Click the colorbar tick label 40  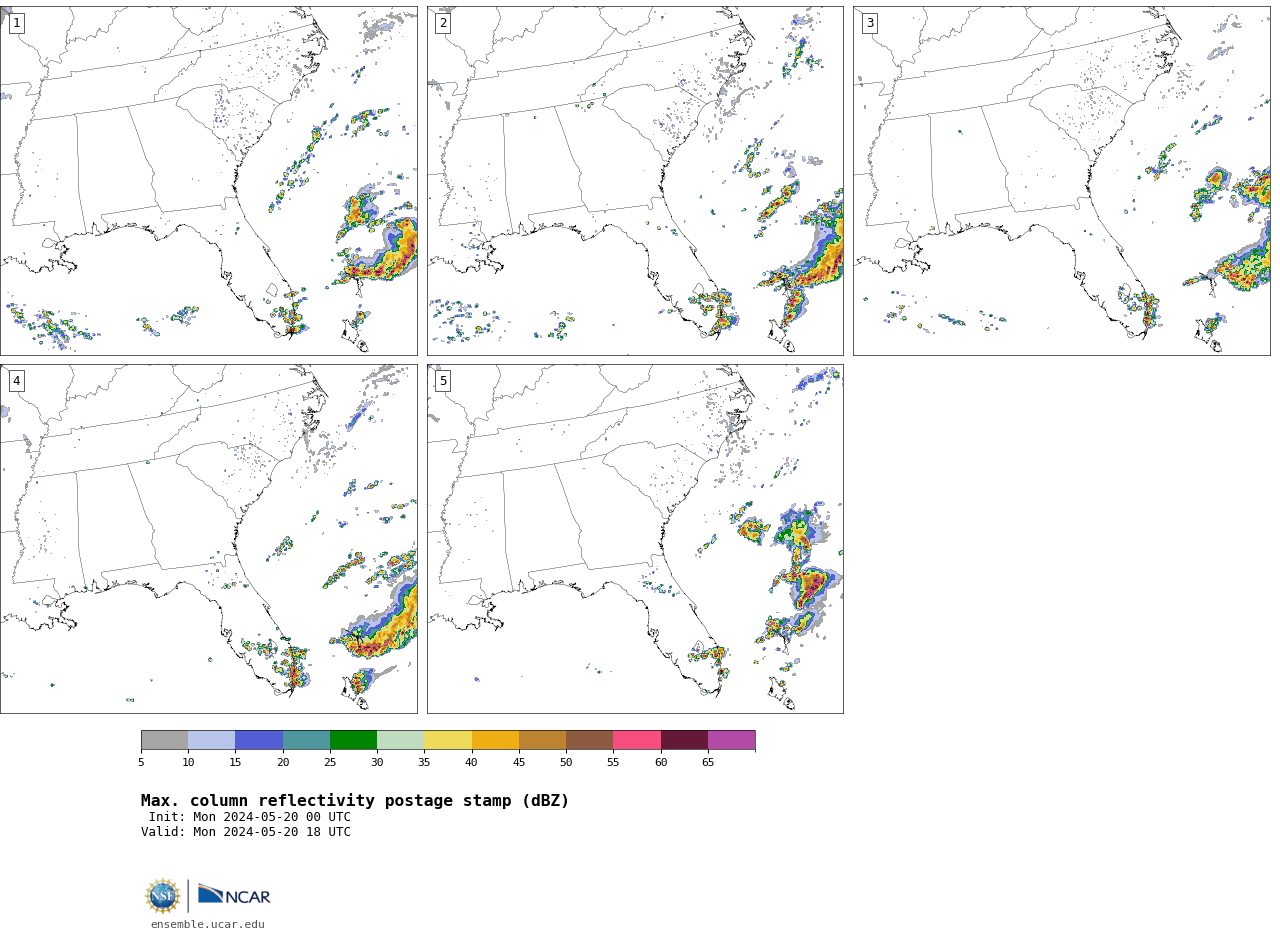(x=472, y=763)
